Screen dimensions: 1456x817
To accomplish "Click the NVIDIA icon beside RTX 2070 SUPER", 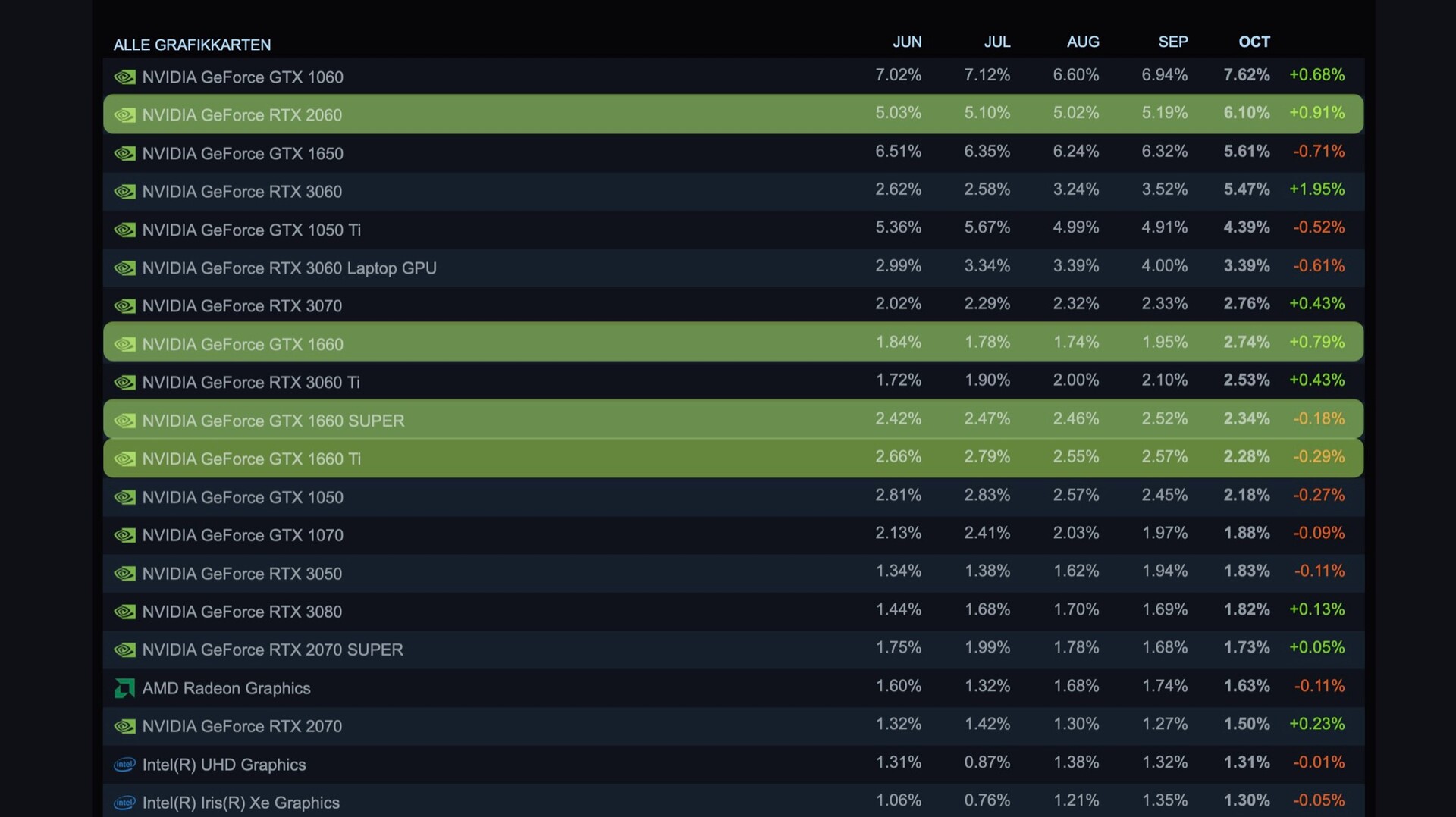I will pyautogui.click(x=124, y=650).
